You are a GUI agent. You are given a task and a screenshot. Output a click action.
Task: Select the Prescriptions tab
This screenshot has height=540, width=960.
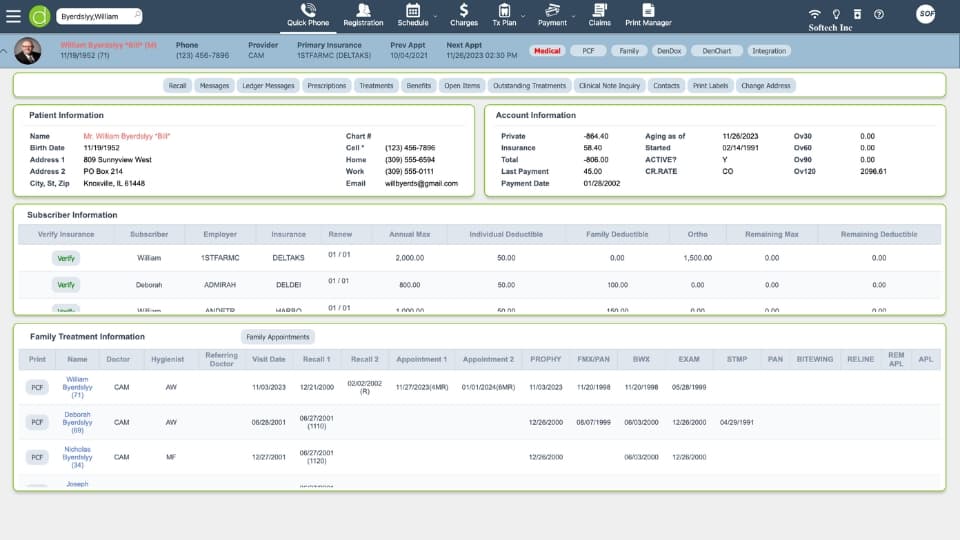[x=326, y=86]
